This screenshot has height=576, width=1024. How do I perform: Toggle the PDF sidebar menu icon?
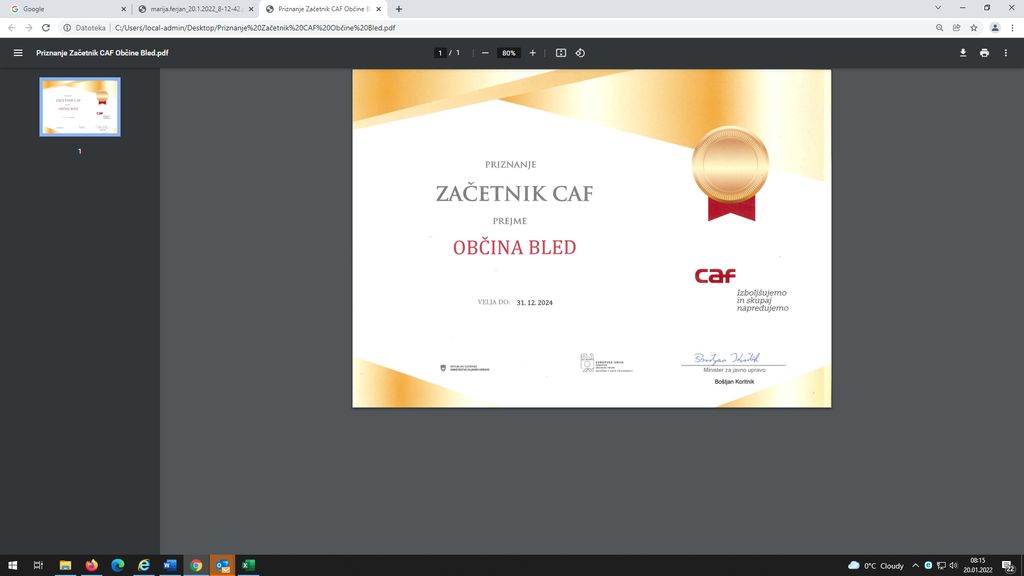[x=18, y=53]
